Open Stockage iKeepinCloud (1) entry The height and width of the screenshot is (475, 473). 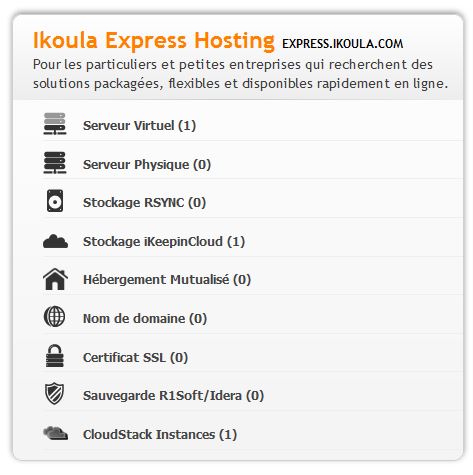pos(164,242)
